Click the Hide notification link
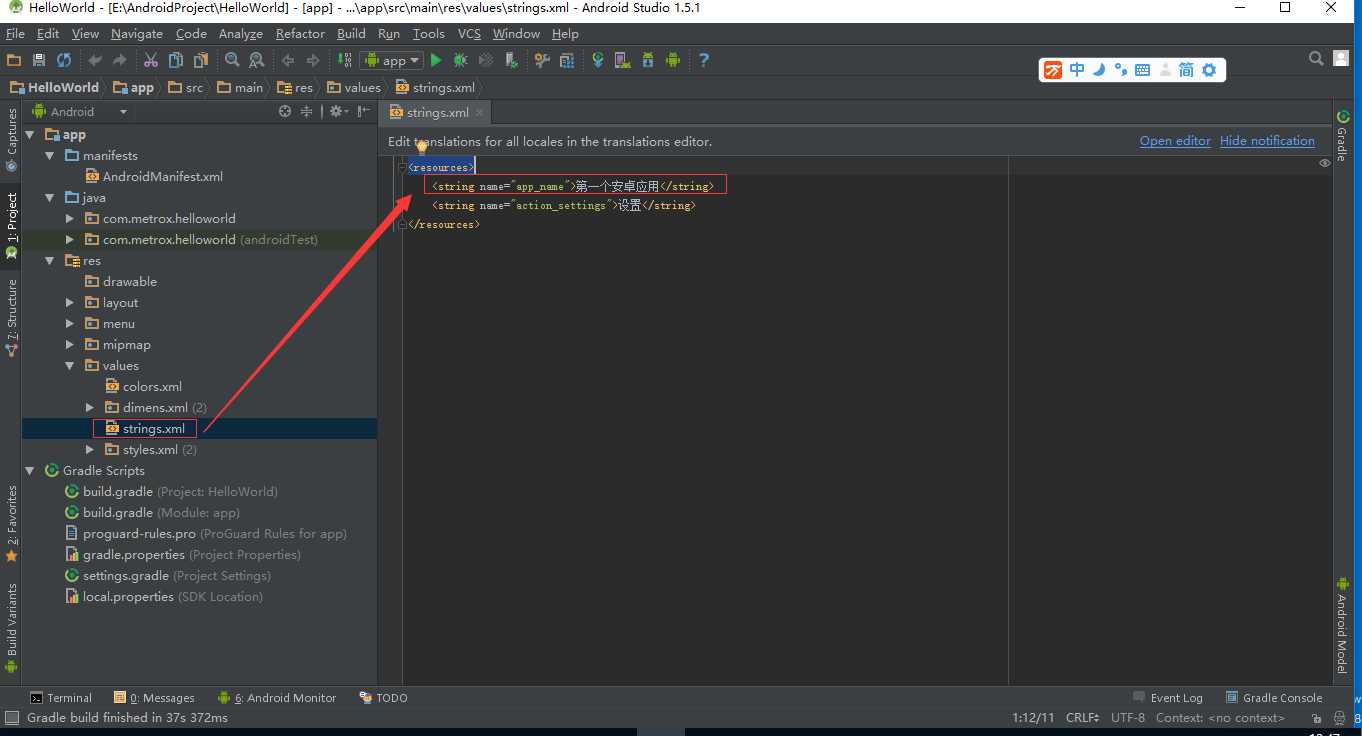 1267,141
